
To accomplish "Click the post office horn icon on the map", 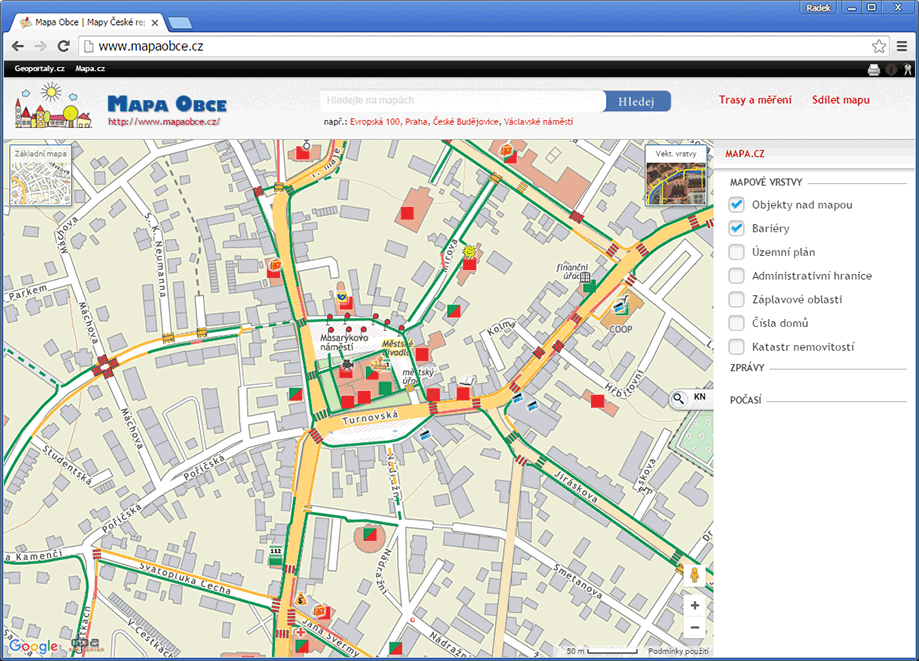I will [x=342, y=297].
